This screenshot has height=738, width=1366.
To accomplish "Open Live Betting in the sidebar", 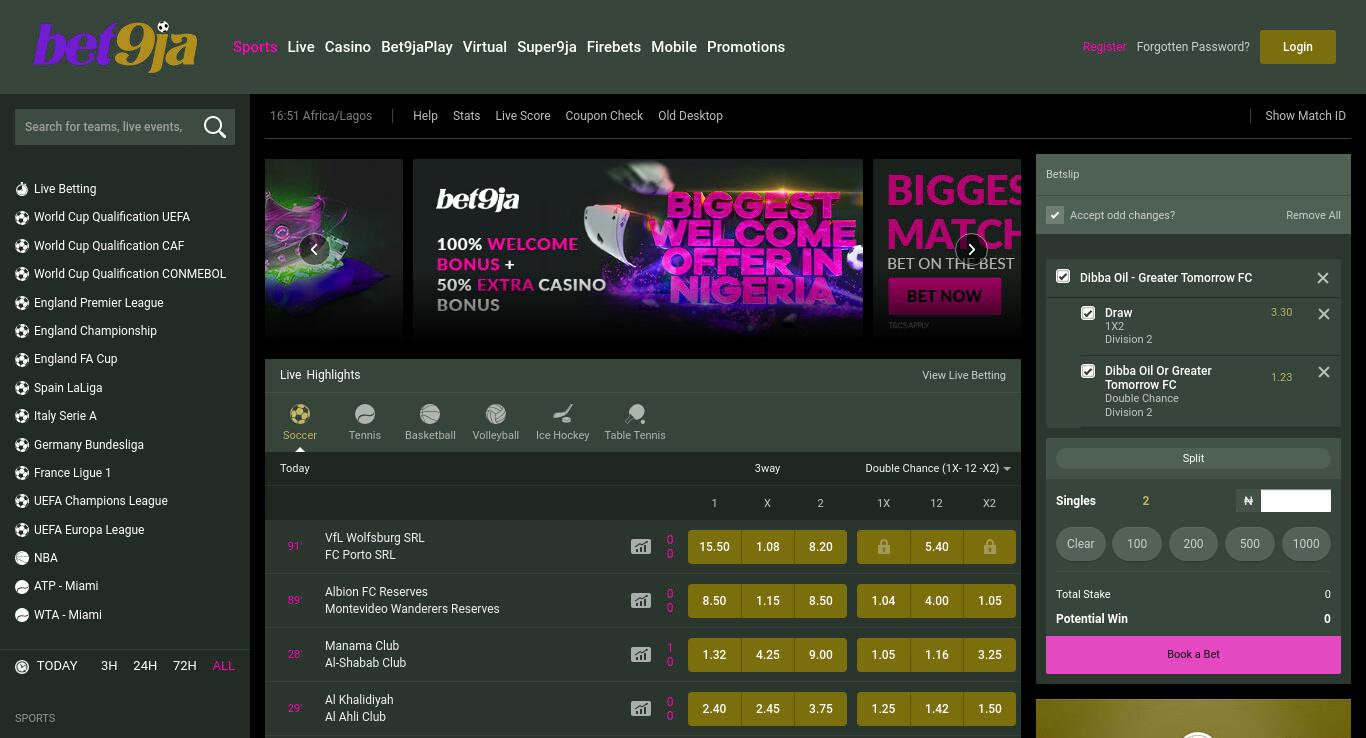I will (x=65, y=189).
